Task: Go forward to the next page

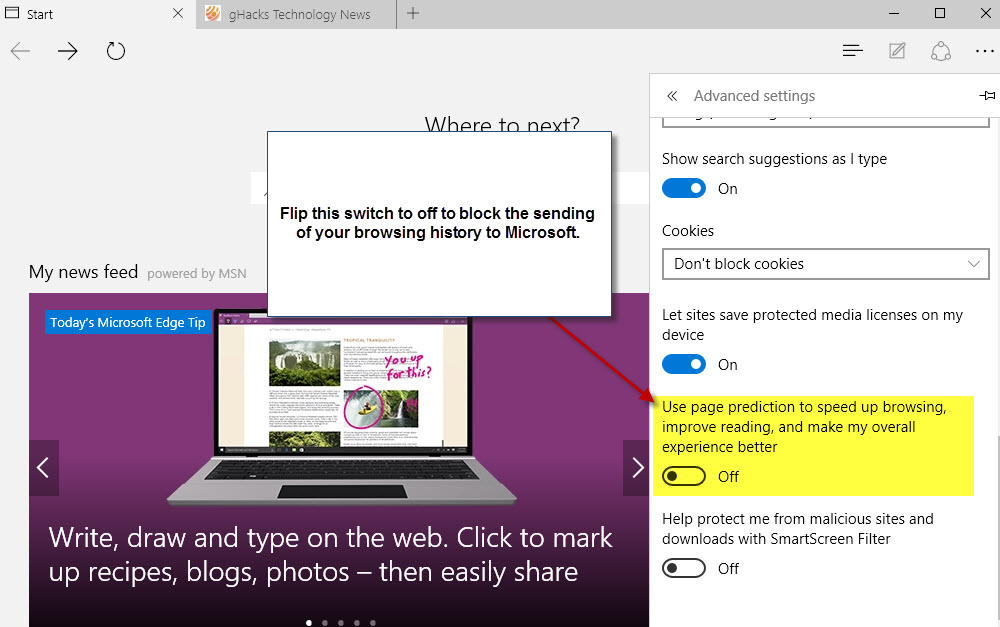Action: point(68,51)
